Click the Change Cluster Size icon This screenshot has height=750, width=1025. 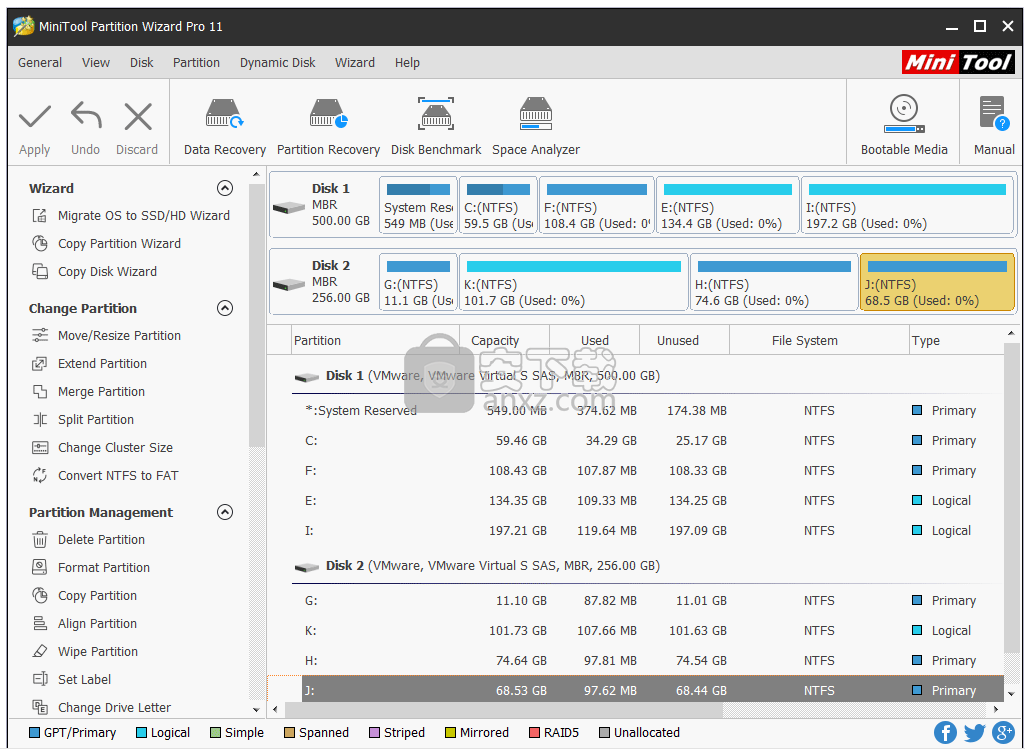[x=40, y=448]
